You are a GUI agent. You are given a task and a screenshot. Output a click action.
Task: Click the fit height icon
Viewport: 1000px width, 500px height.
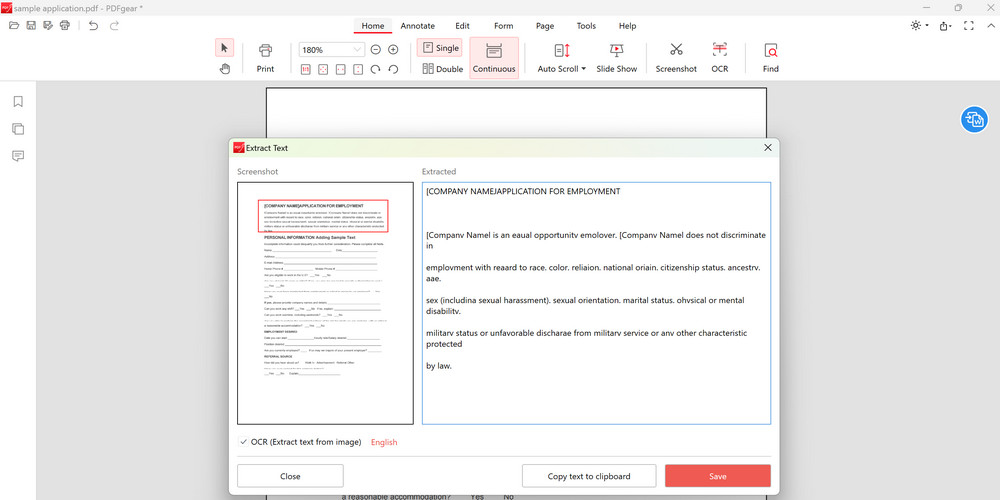click(358, 69)
